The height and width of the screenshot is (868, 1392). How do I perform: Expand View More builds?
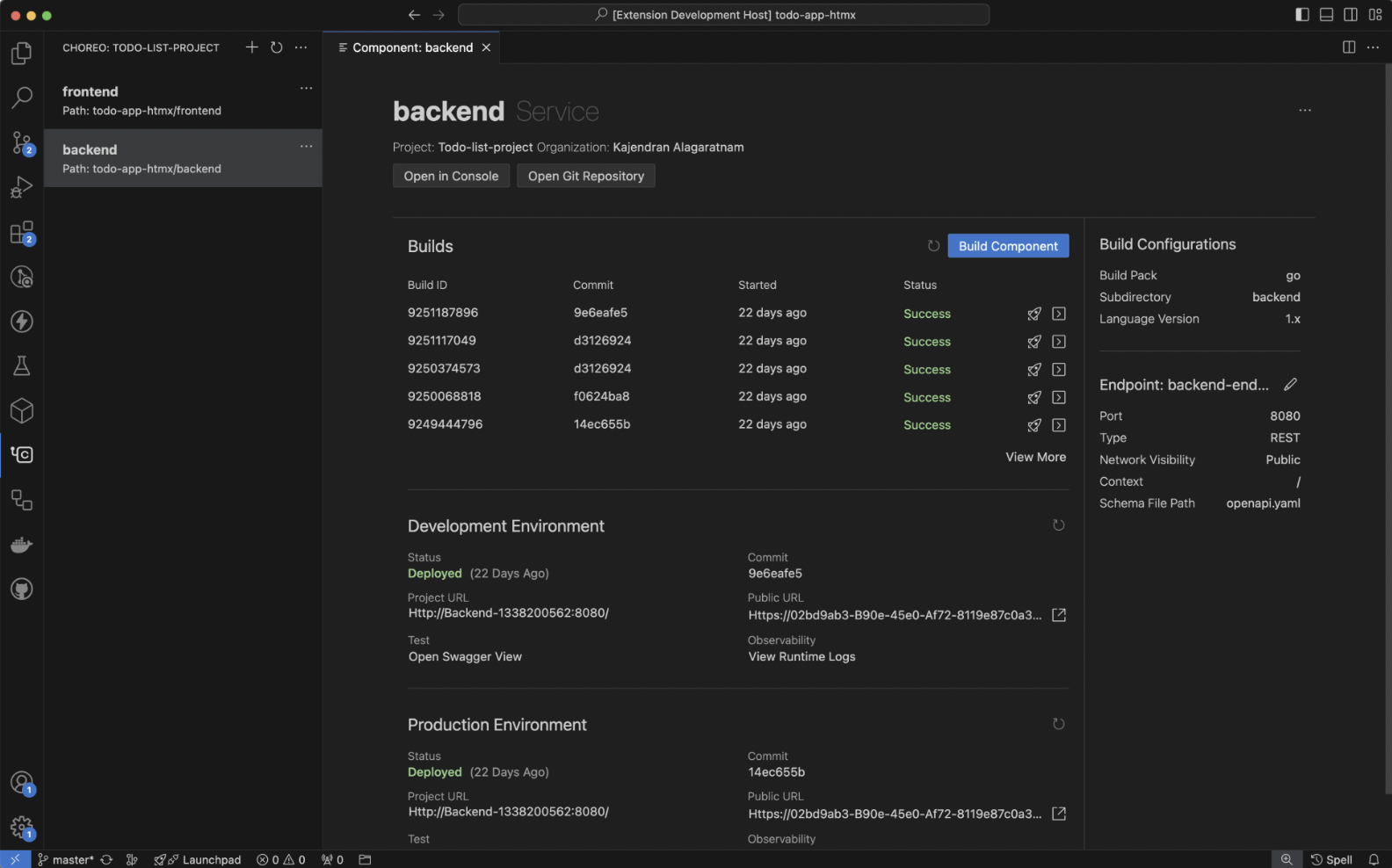[x=1035, y=457]
